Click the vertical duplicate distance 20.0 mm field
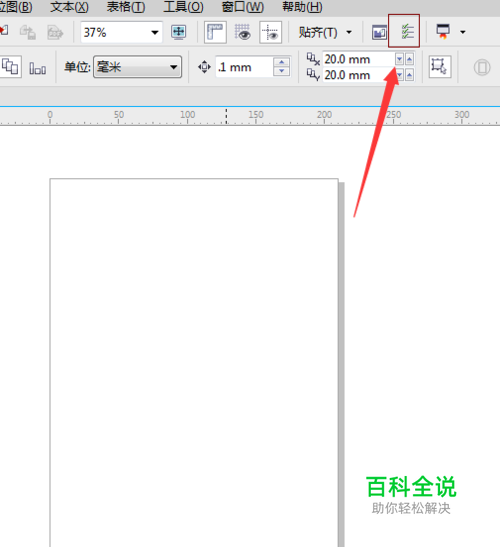Screen dimensions: 500x547 pyautogui.click(x=358, y=75)
